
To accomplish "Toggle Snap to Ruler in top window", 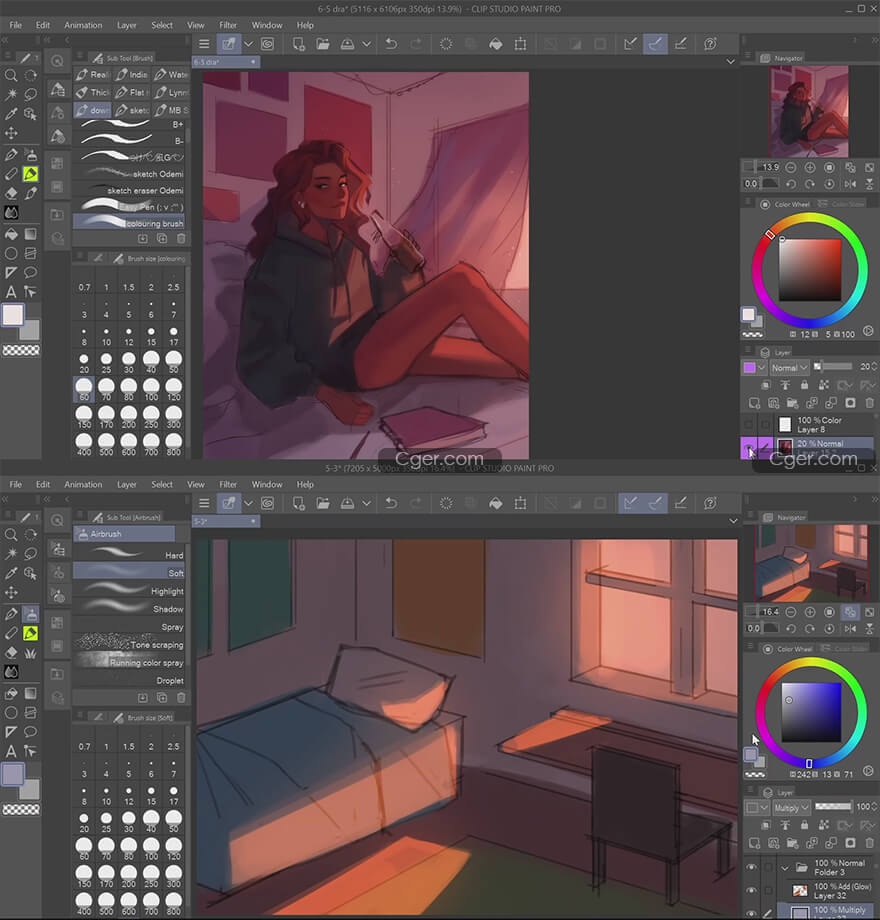I will coord(630,44).
